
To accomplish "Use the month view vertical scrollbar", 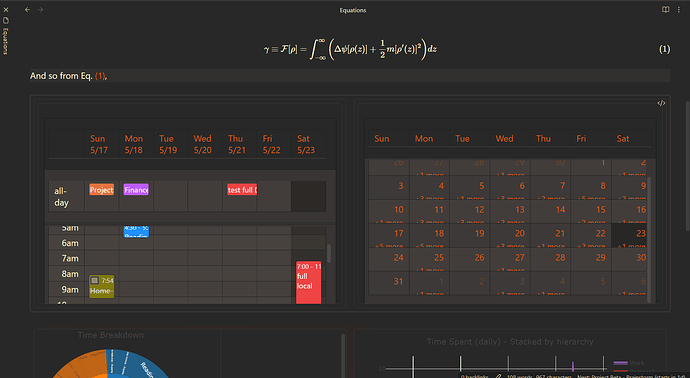I will click(x=648, y=240).
